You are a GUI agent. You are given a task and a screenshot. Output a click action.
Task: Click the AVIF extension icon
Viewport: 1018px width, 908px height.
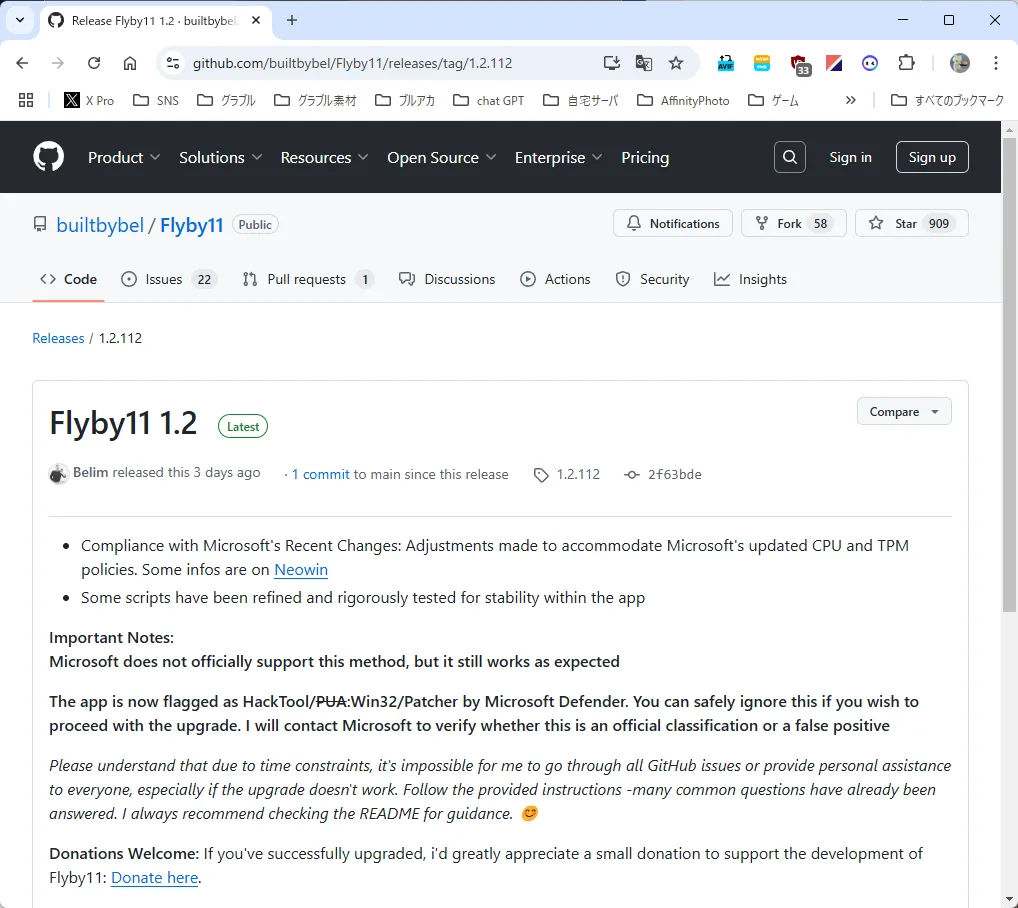coord(725,63)
